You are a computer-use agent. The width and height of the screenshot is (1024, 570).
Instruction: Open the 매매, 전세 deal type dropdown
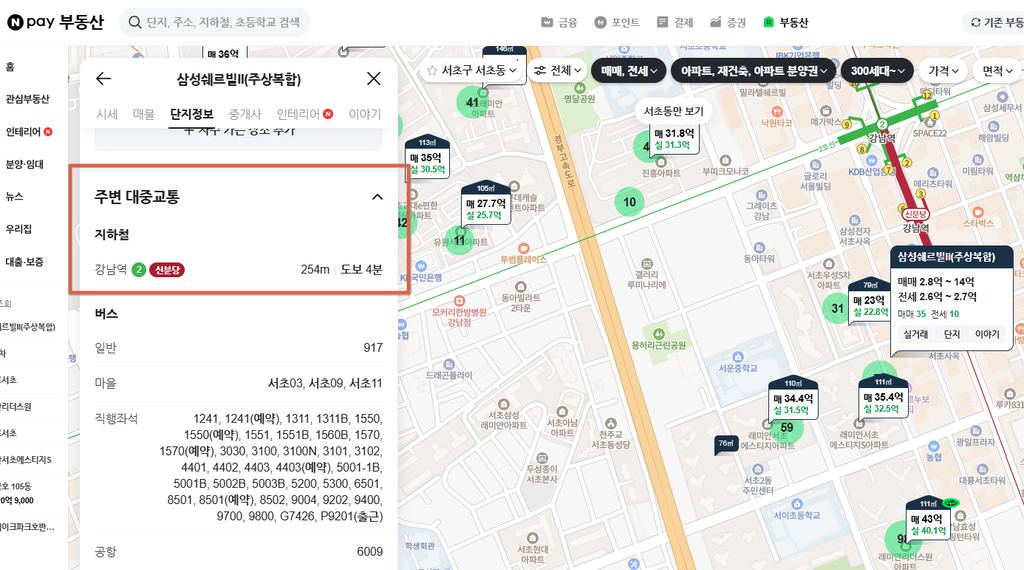[629, 71]
